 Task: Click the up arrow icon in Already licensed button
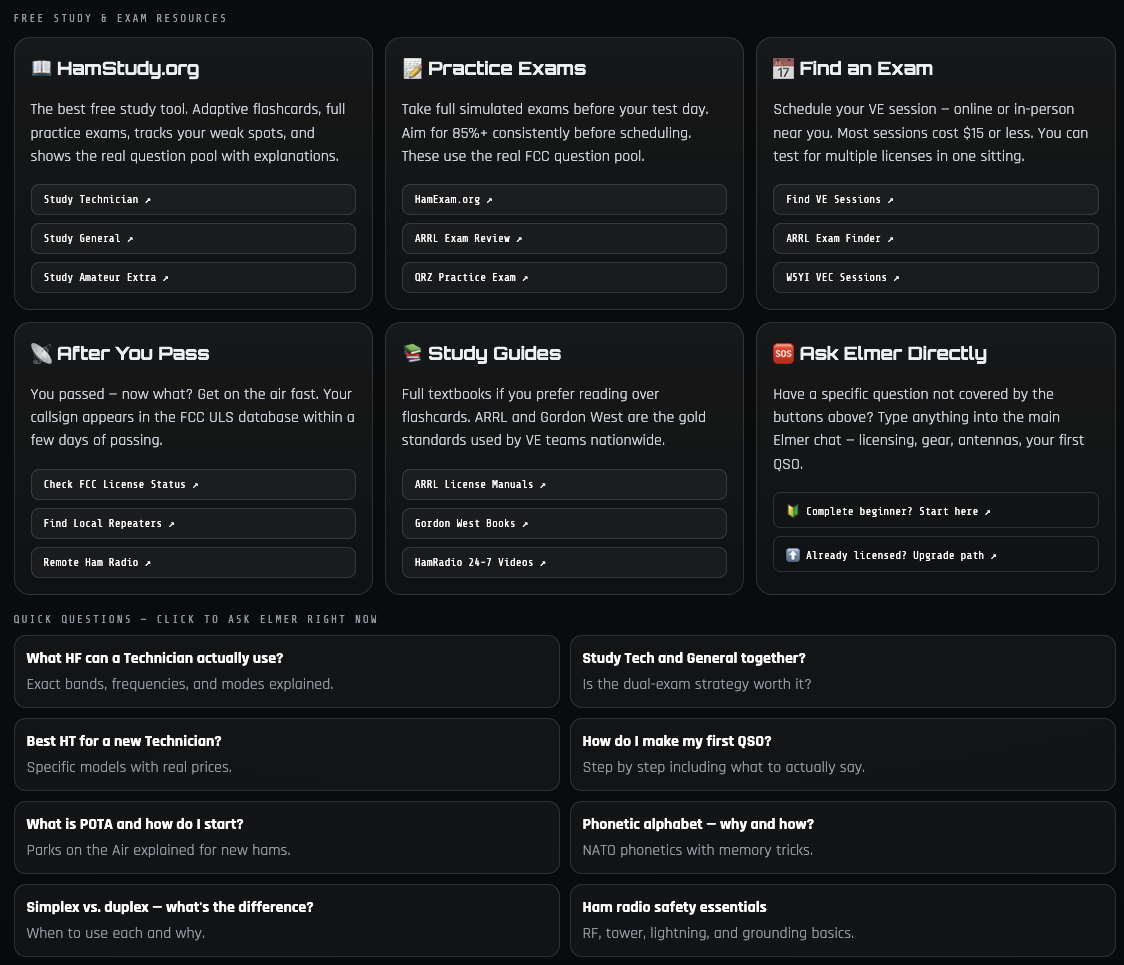click(792, 555)
